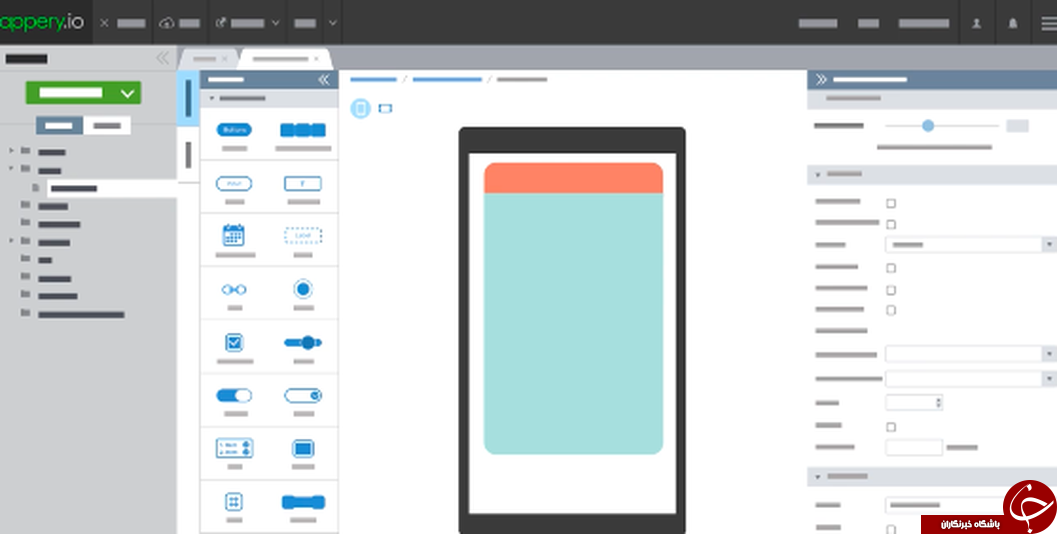1057x534 pixels.
Task: Select the text field component with T
Action: pyautogui.click(x=303, y=183)
